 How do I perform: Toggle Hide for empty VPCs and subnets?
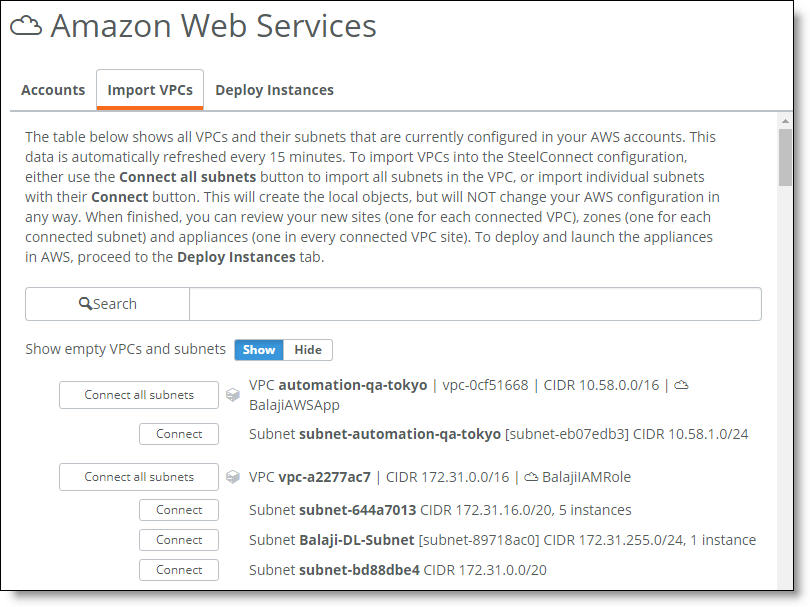point(308,350)
